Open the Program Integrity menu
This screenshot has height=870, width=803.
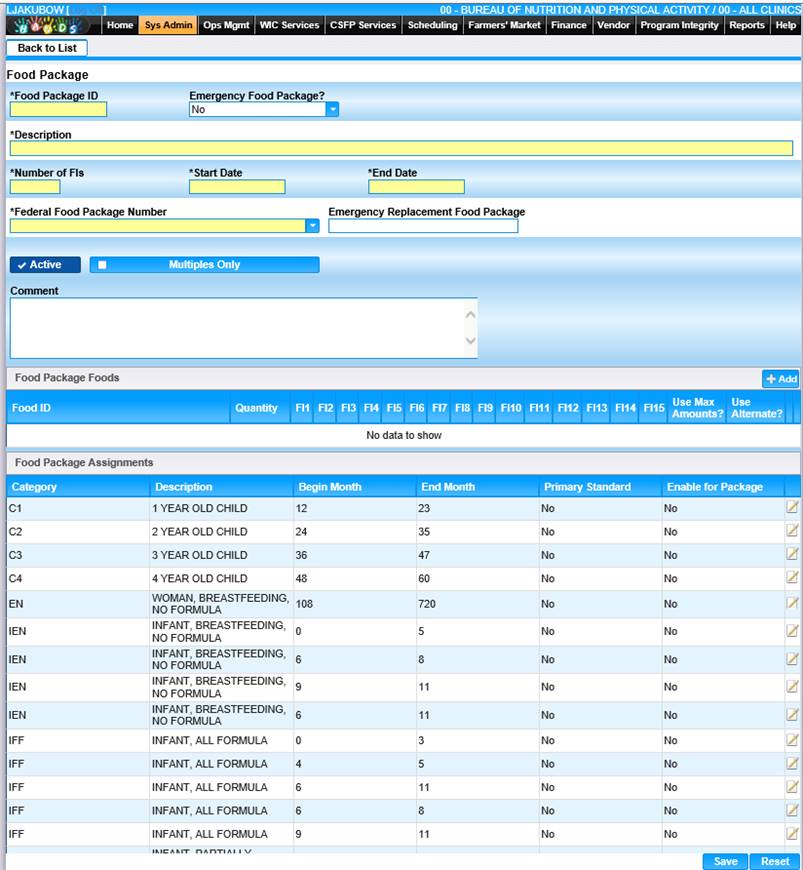tap(679, 25)
